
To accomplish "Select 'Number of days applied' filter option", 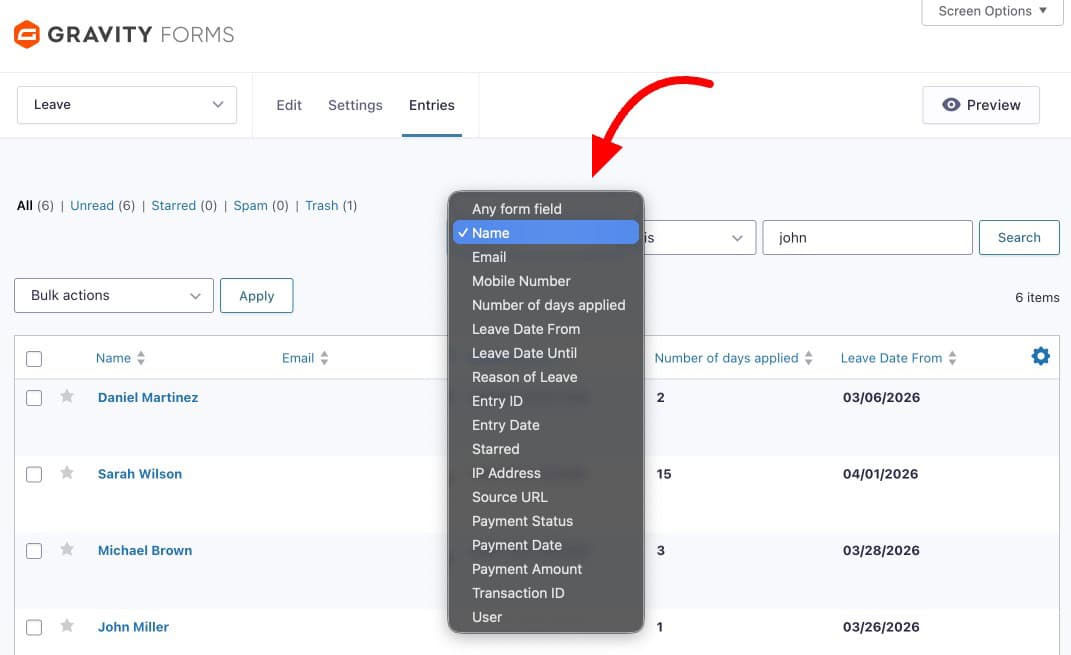I will click(545, 305).
